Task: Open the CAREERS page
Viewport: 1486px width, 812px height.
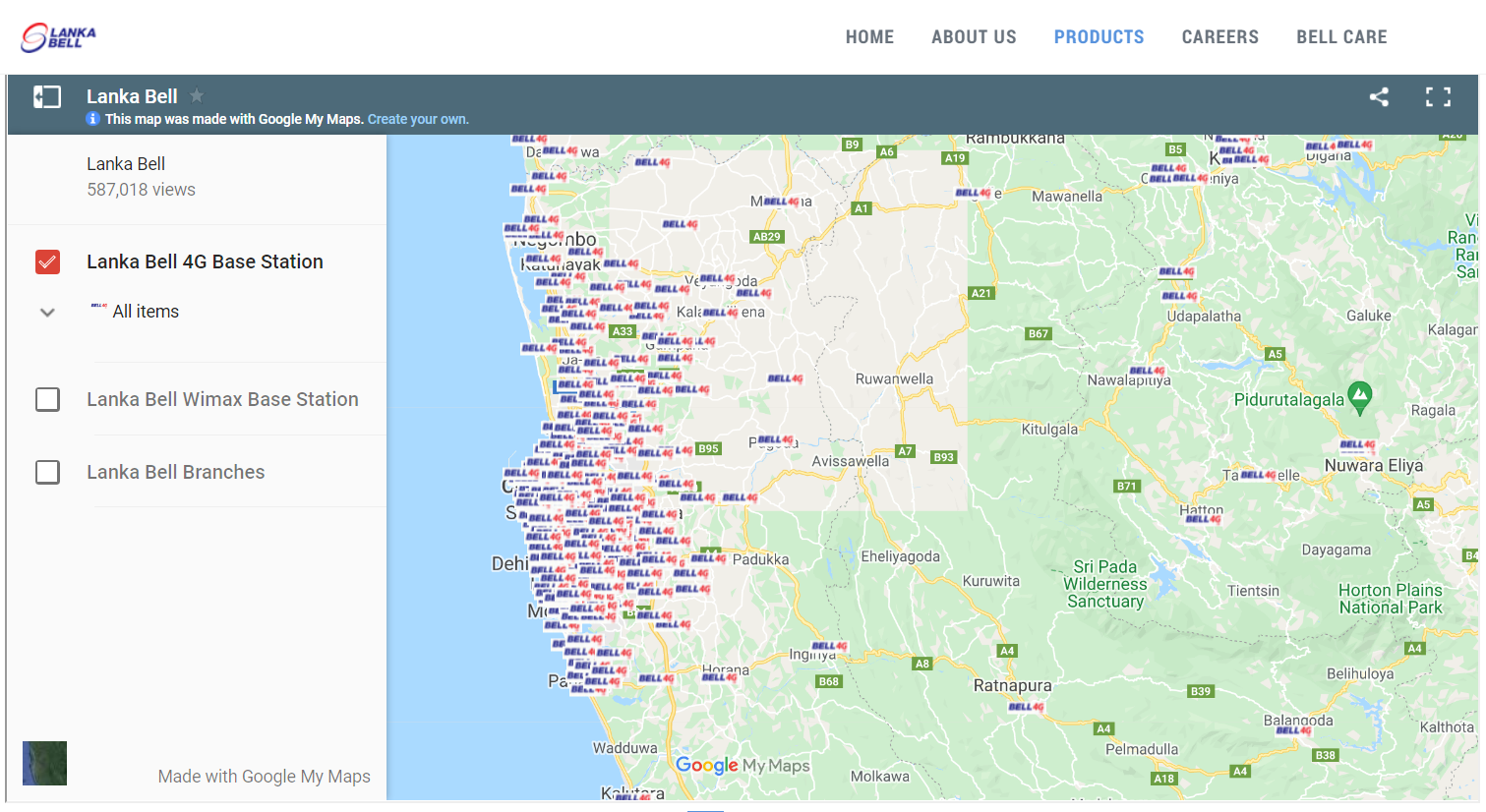Action: coord(1219,37)
